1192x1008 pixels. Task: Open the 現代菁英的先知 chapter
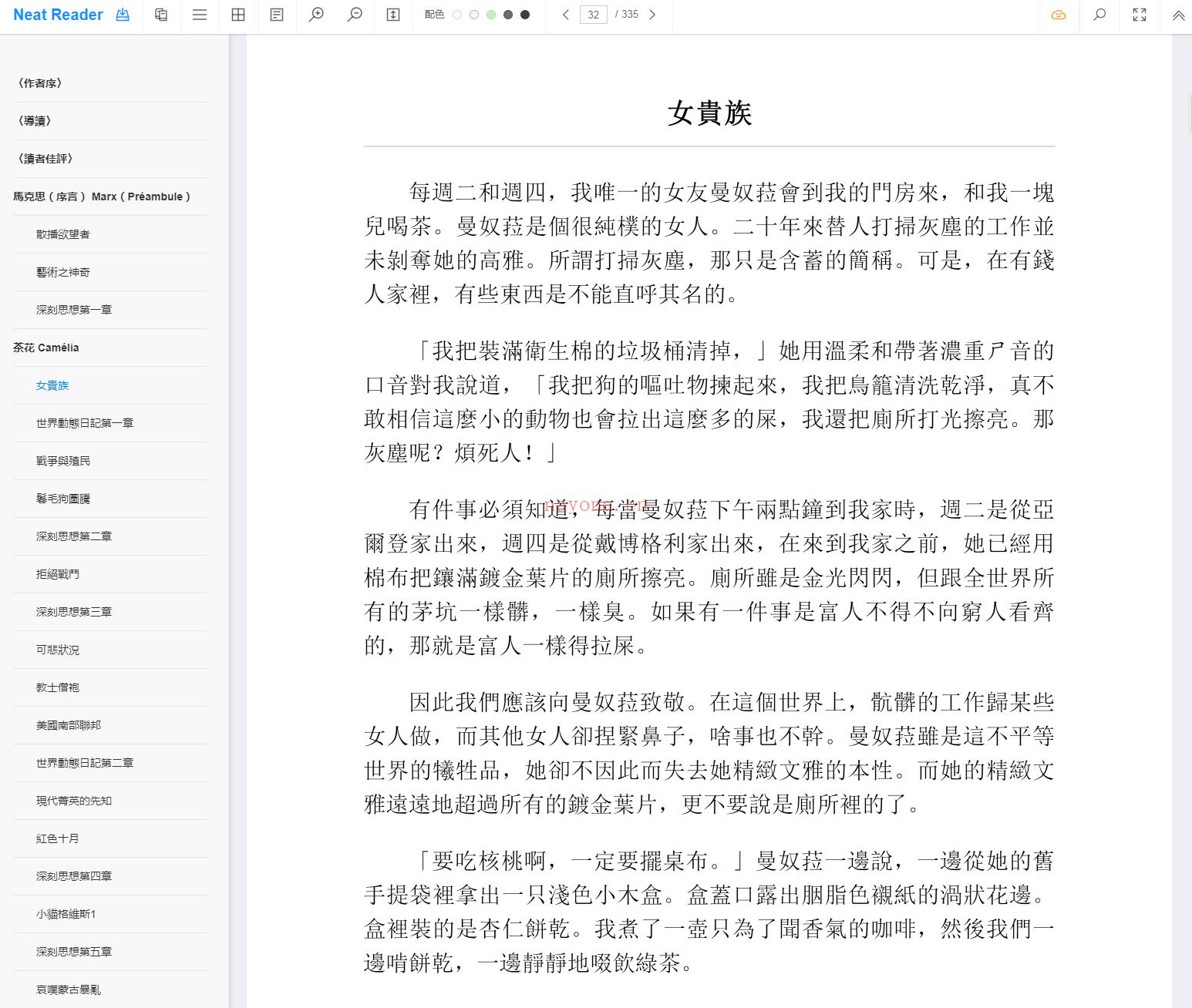(x=74, y=801)
